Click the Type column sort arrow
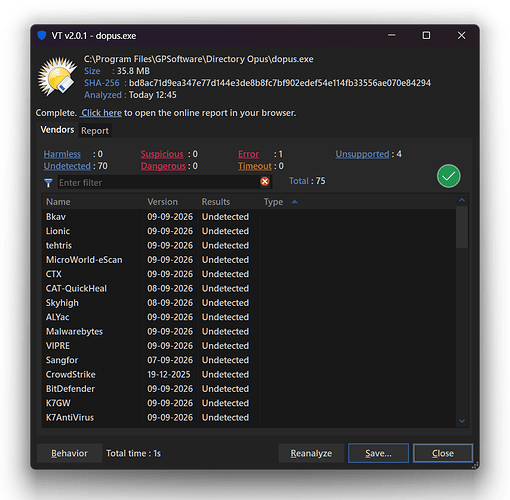This screenshot has width=510, height=500. tap(295, 202)
